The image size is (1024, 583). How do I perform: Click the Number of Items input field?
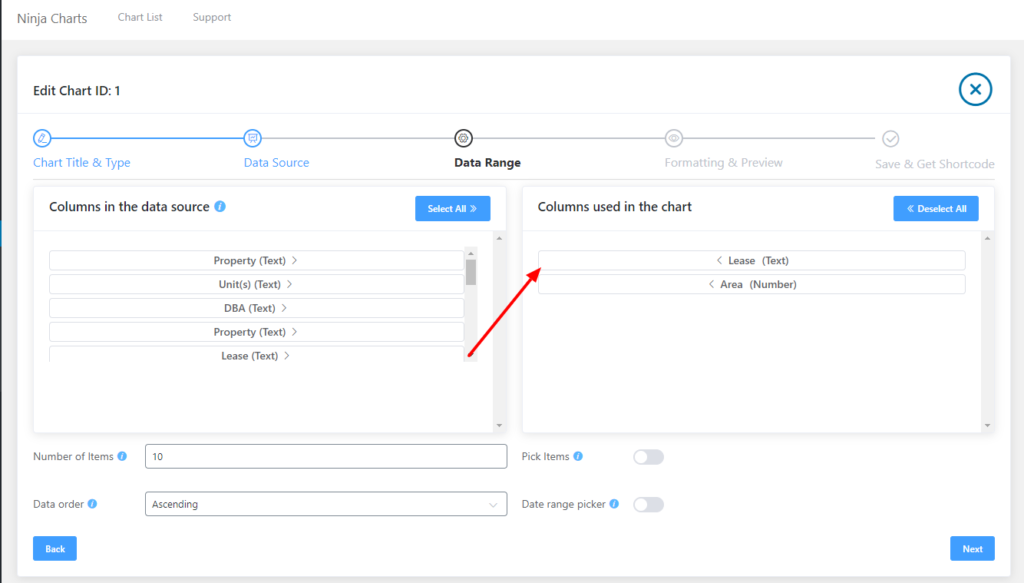325,456
